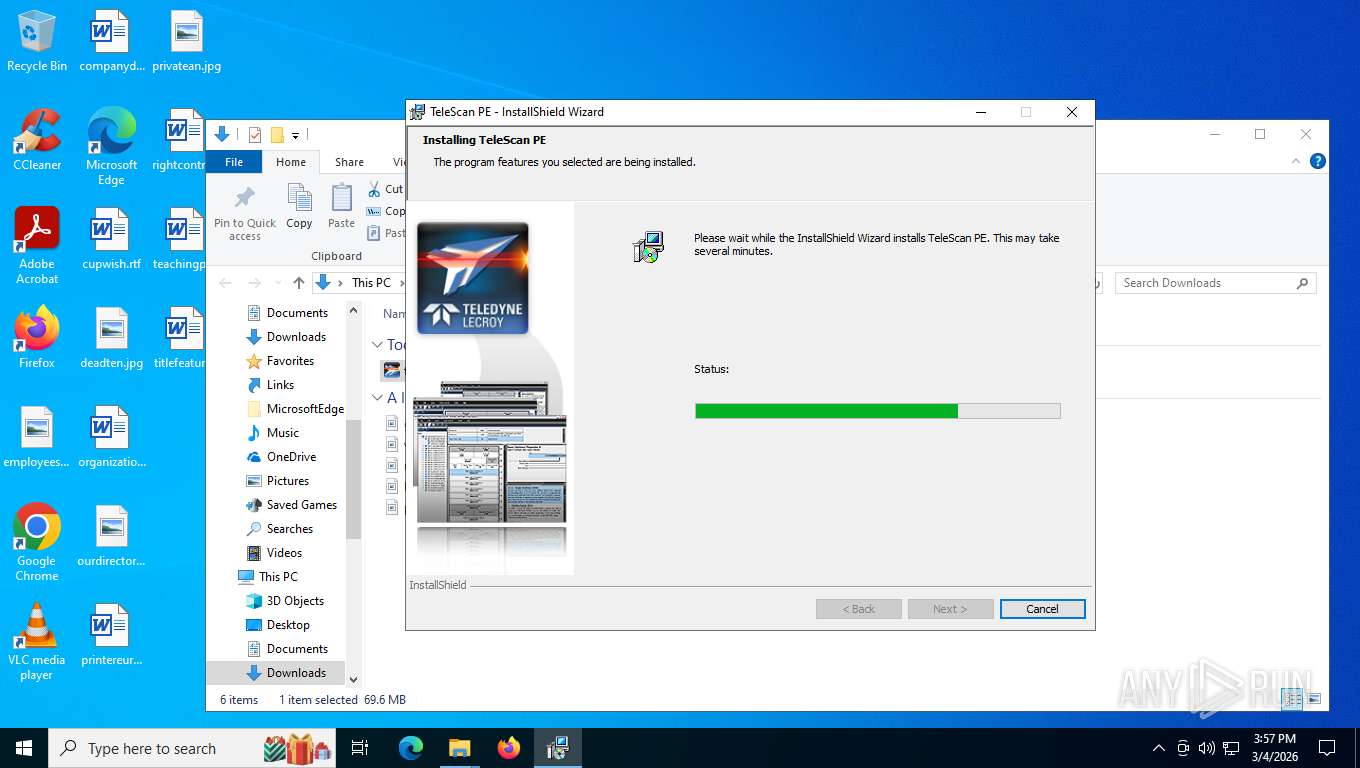The height and width of the screenshot is (768, 1360).
Task: Click the Teledyne LeCroy logo image
Action: [x=472, y=278]
